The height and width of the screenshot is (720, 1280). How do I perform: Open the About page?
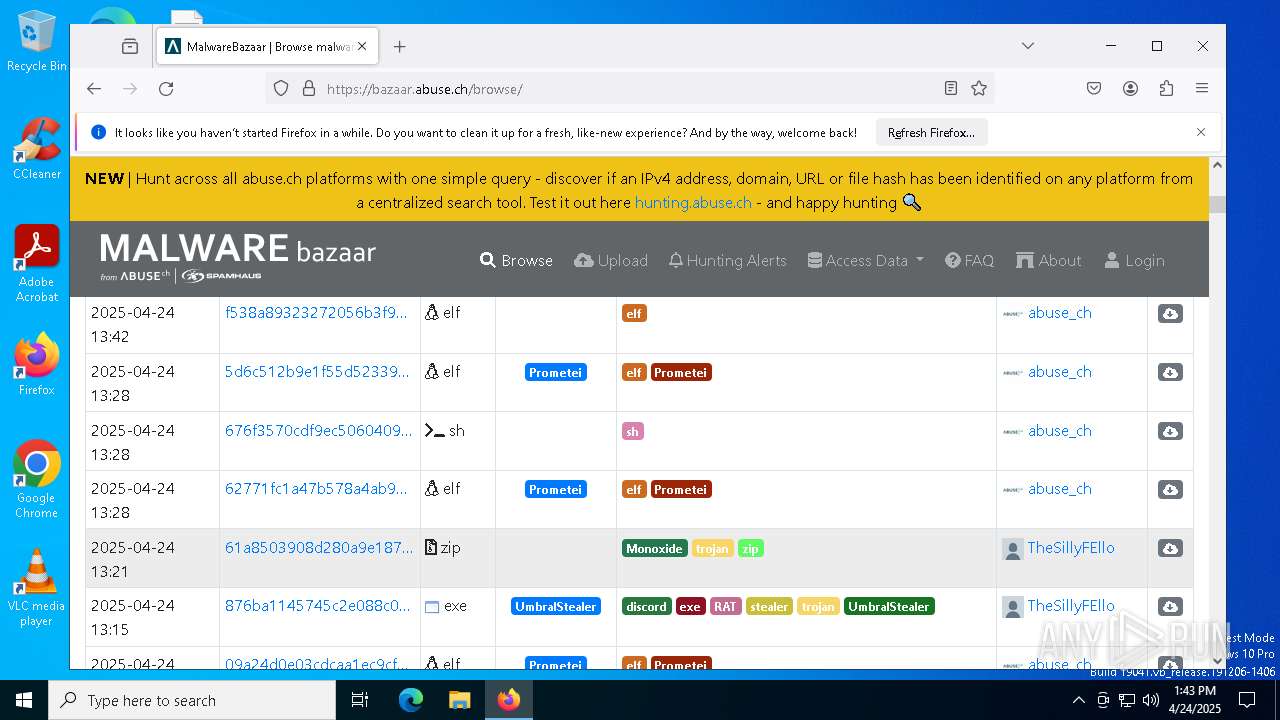1049,260
